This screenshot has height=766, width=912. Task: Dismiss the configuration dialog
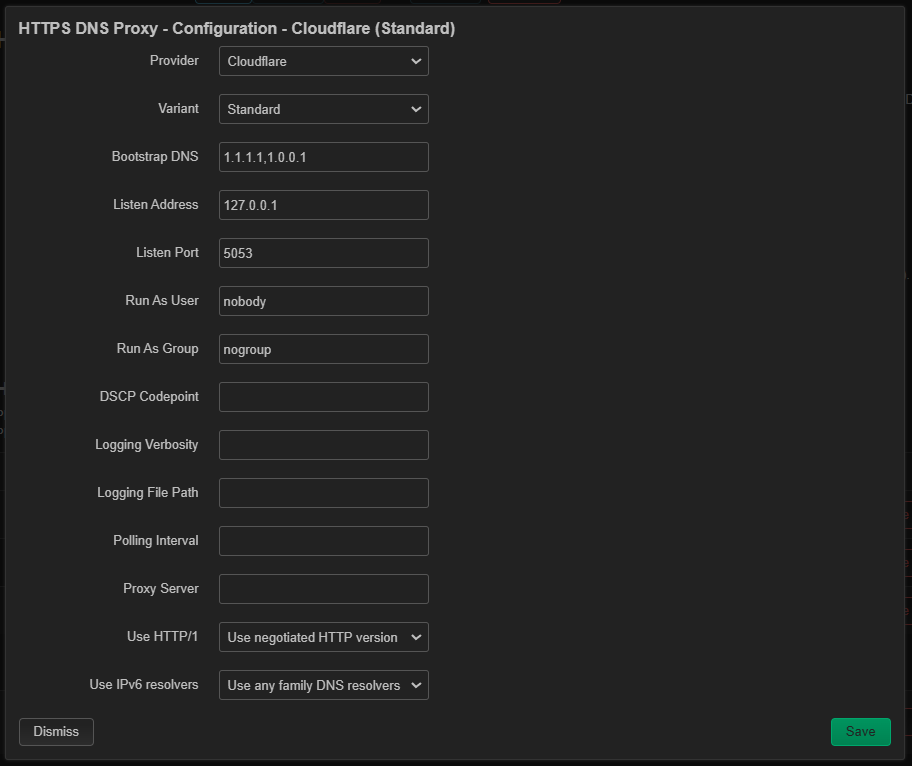coord(56,732)
